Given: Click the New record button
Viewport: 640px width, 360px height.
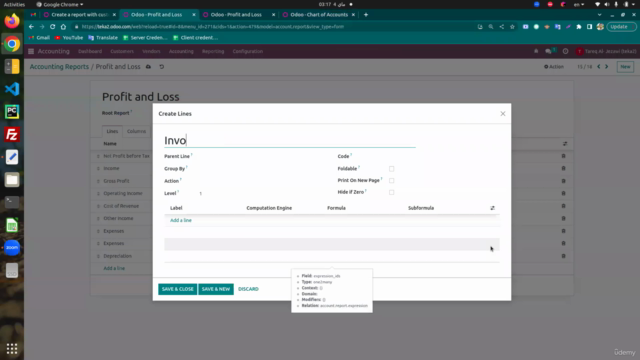Looking at the screenshot, I should [x=625, y=67].
